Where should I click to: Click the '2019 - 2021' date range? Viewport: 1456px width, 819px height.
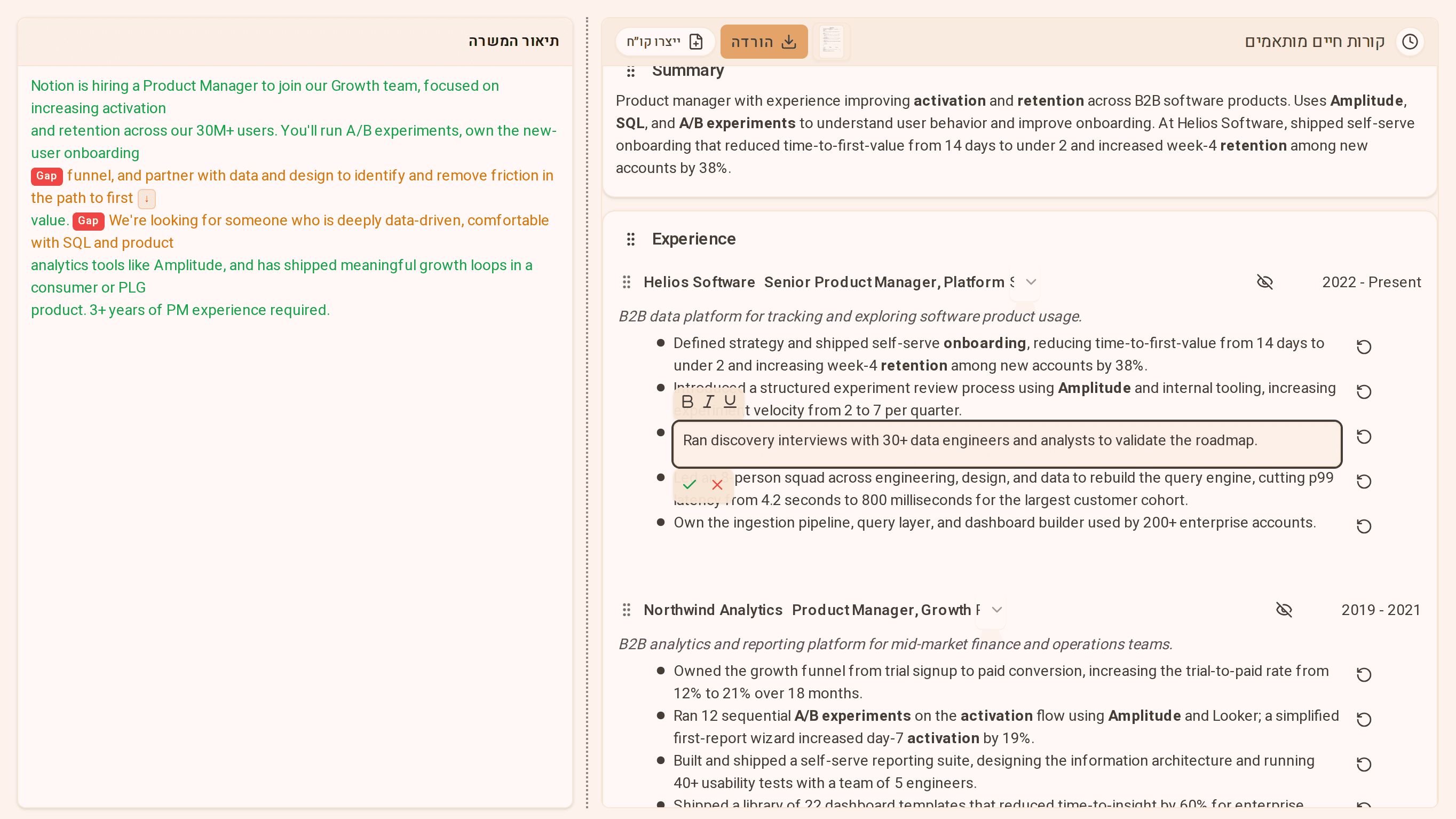(1381, 610)
